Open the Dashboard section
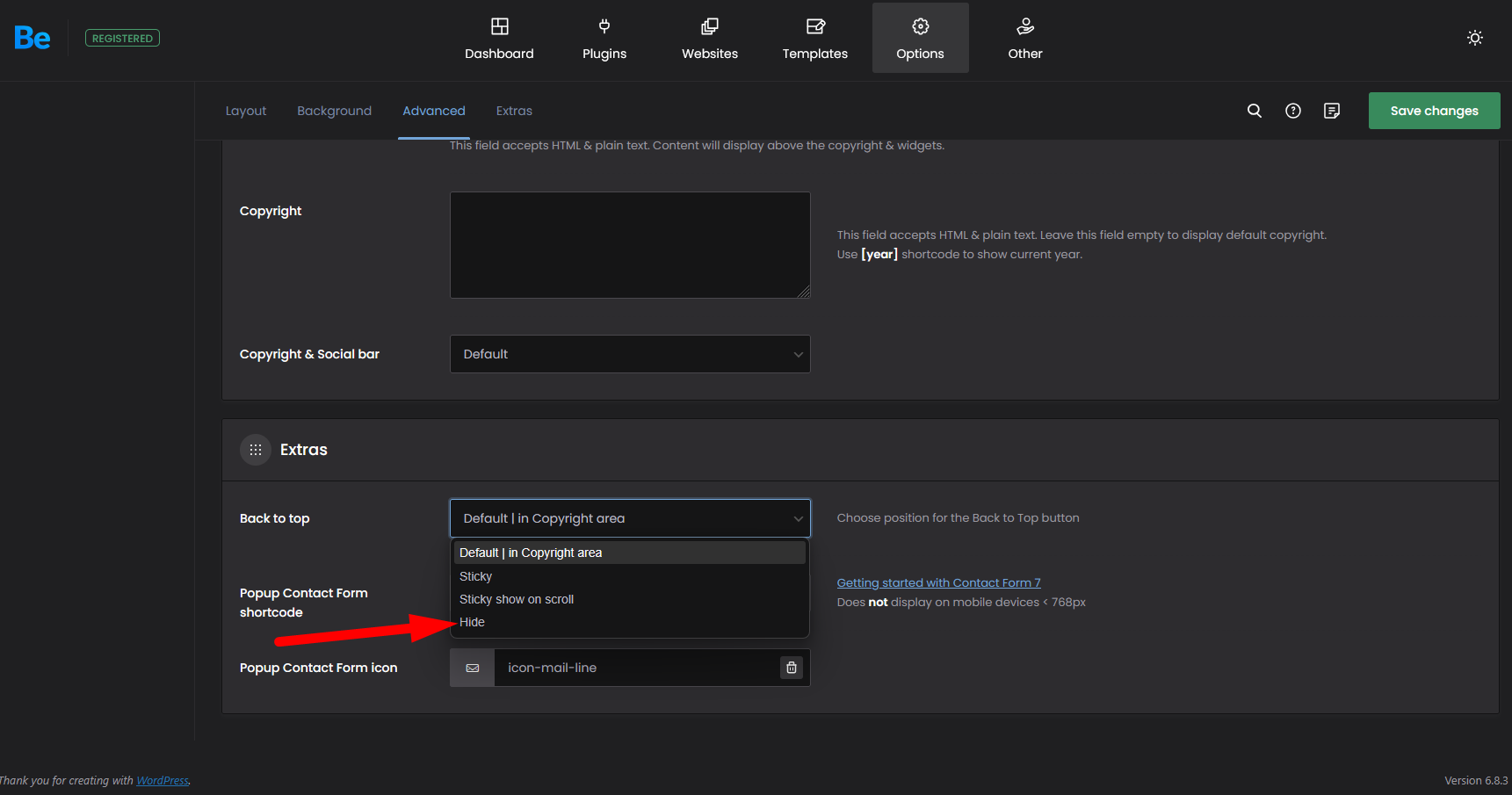The height and width of the screenshot is (795, 1512). [x=499, y=39]
